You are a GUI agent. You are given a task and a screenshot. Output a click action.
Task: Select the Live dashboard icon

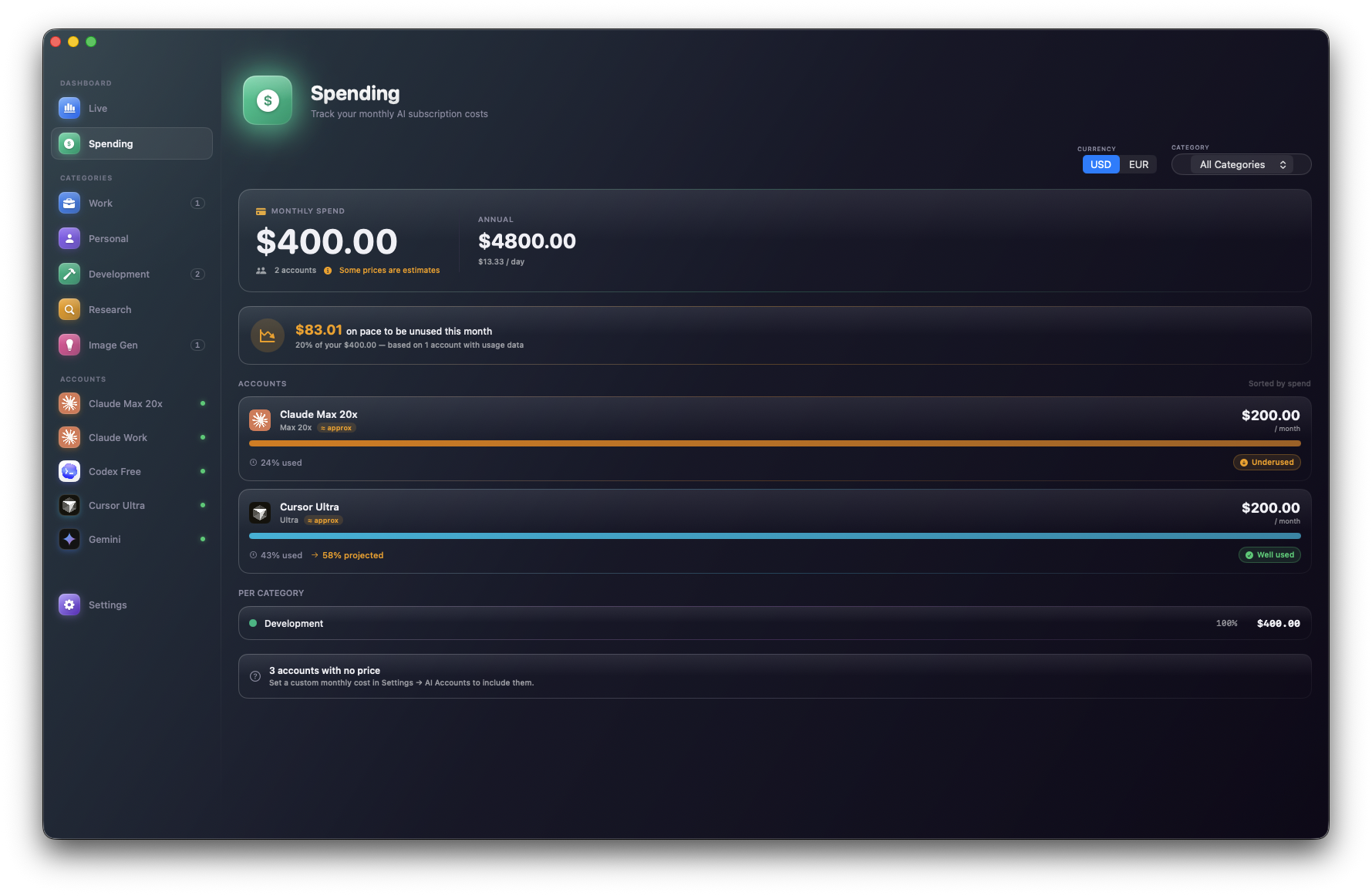[x=69, y=108]
